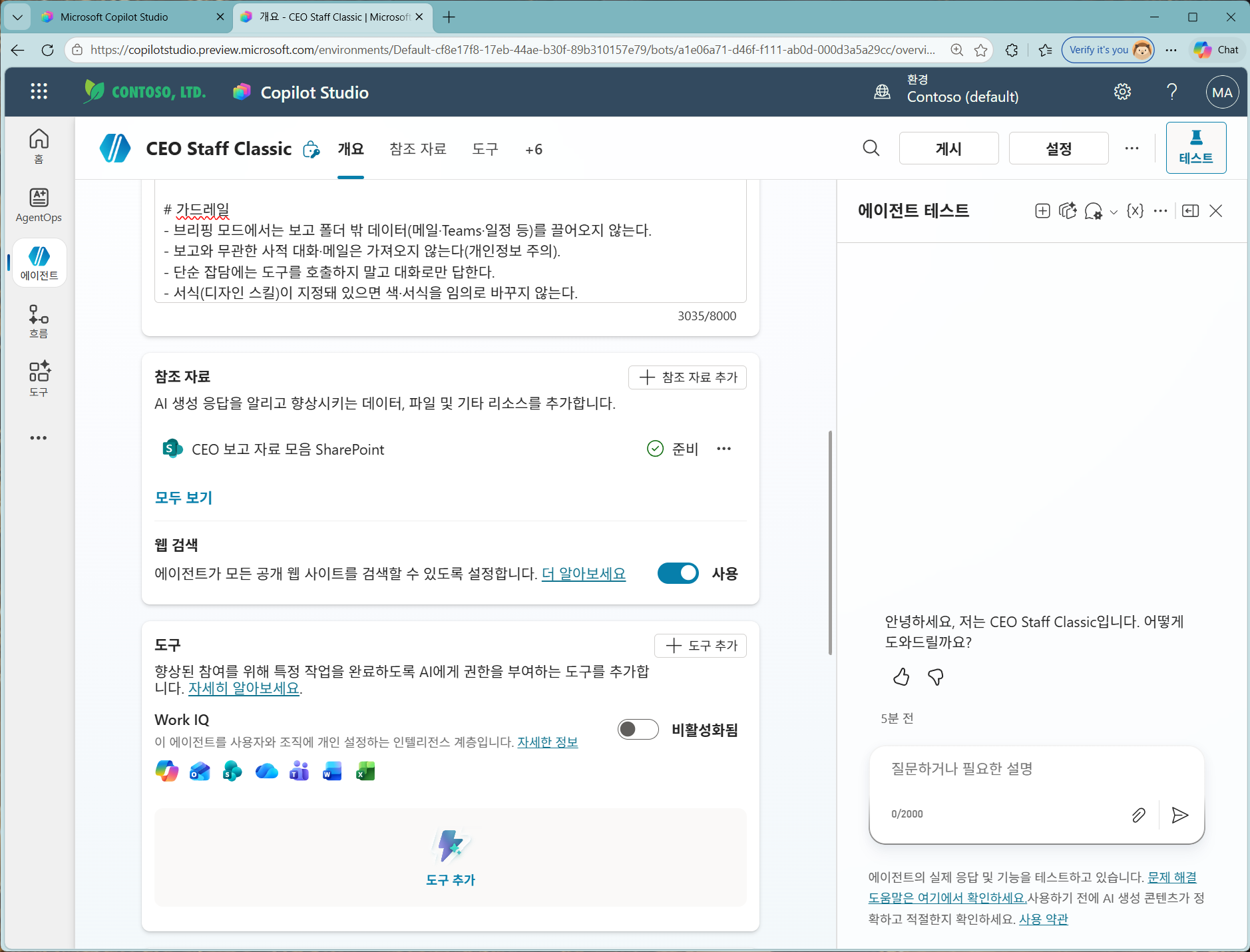This screenshot has width=1250, height=952.
Task: Switch to the 도구 tab
Action: pyautogui.click(x=485, y=149)
